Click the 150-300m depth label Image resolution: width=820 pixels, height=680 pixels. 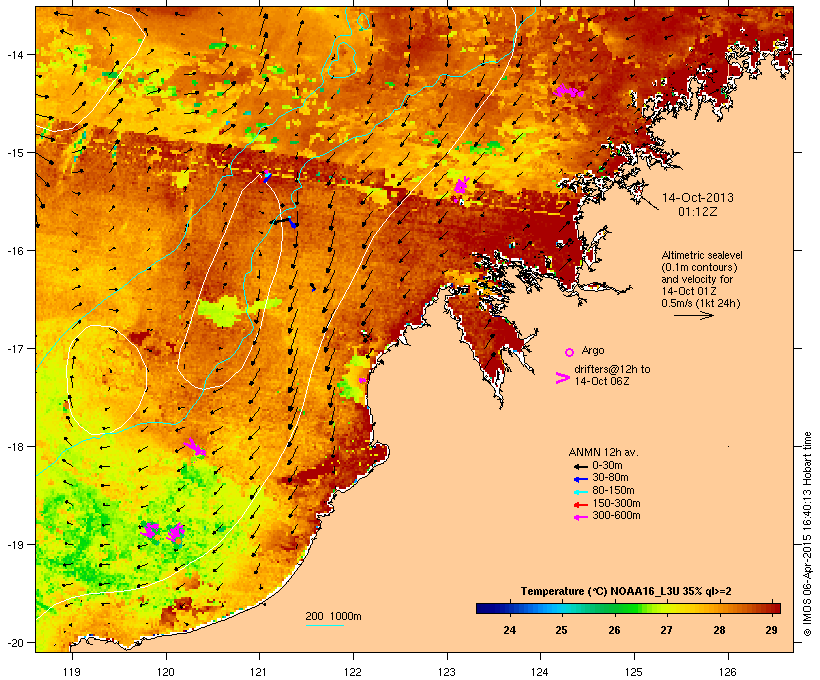pyautogui.click(x=616, y=503)
